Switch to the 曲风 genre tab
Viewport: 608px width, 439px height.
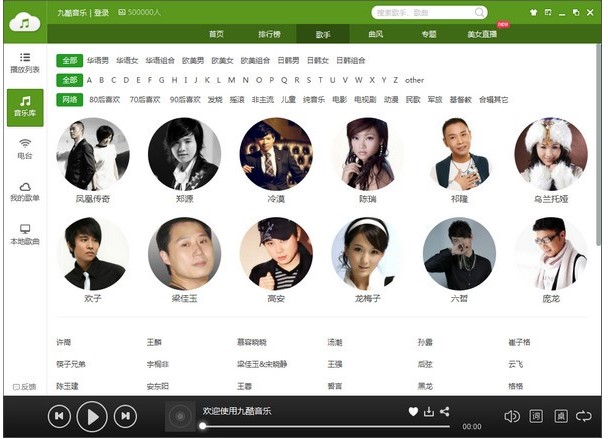coord(376,34)
